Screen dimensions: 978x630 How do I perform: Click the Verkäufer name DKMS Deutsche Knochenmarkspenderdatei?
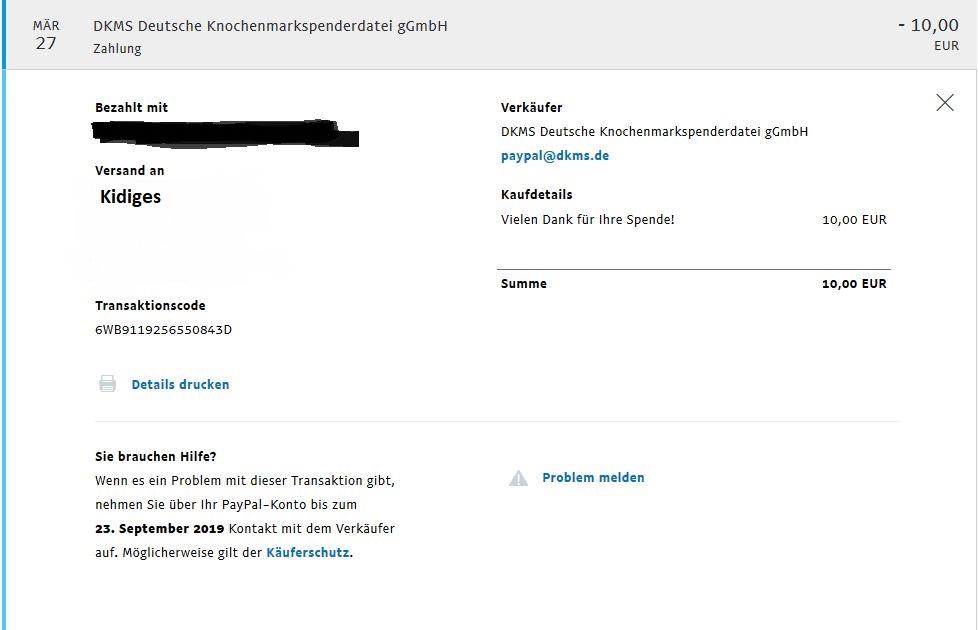coord(654,132)
